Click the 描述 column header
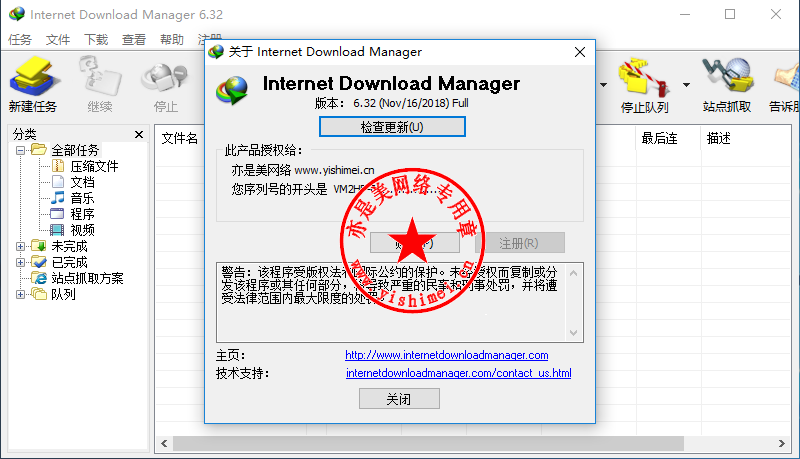The image size is (800, 459). click(x=718, y=138)
